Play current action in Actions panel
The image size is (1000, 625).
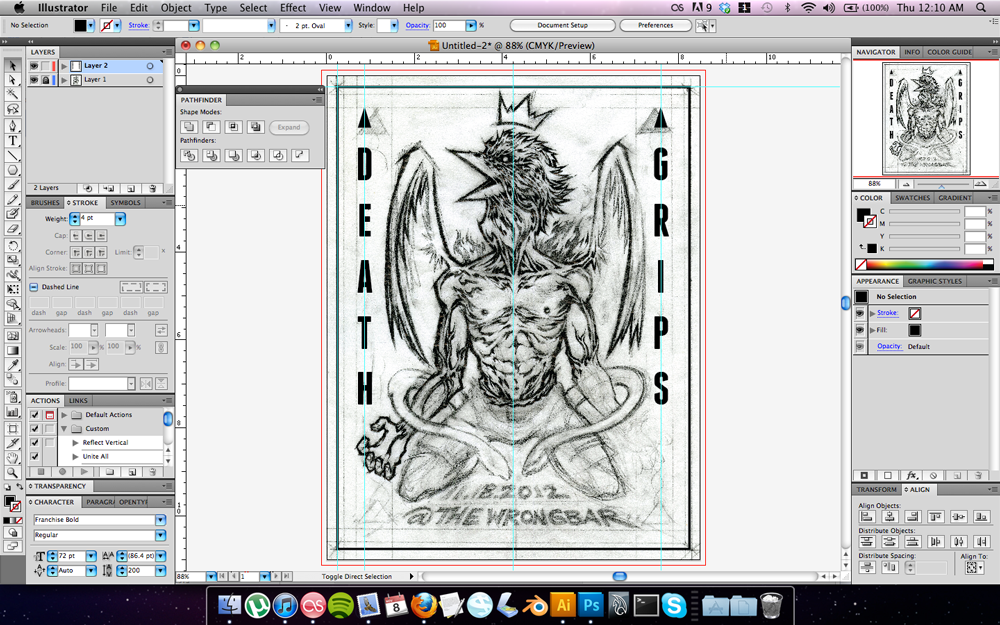coord(84,472)
